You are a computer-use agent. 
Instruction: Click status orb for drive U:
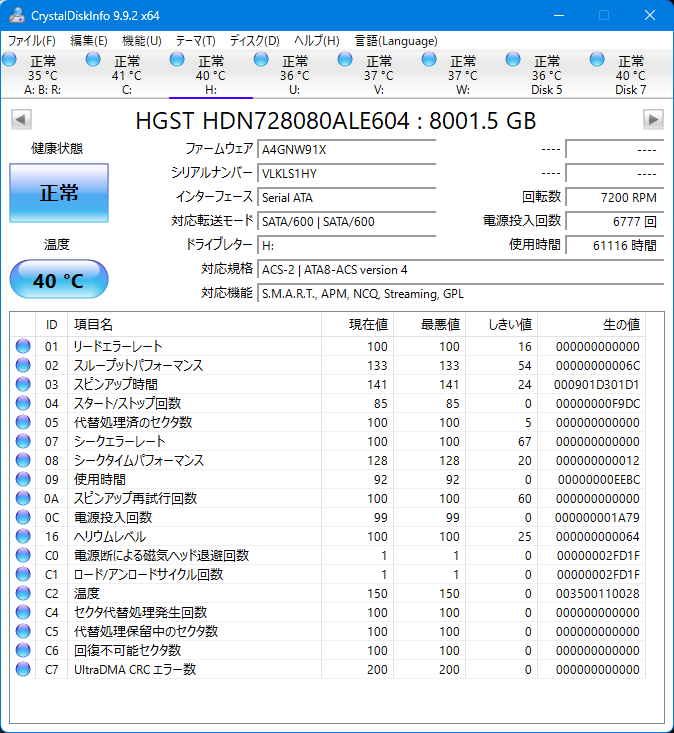pos(261,60)
